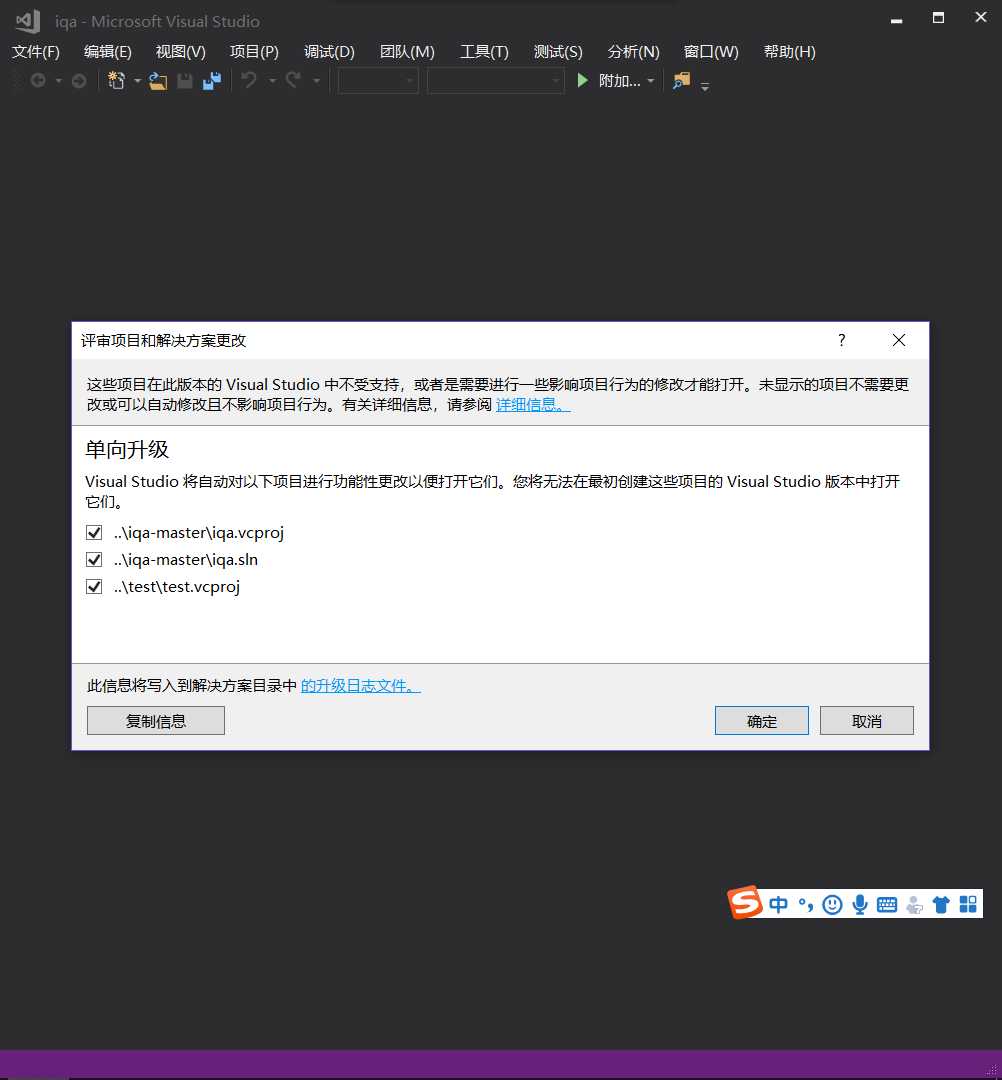
Task: Expand the Navigate Backward history dropdown arrow
Action: pos(59,81)
